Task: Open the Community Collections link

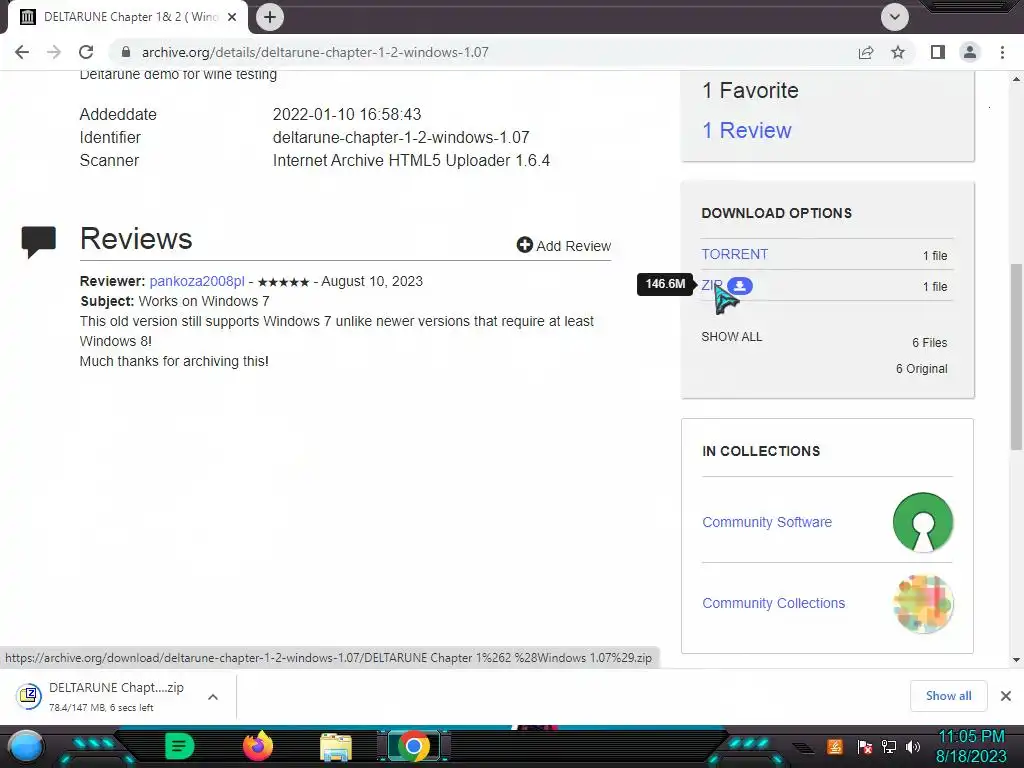Action: [773, 603]
